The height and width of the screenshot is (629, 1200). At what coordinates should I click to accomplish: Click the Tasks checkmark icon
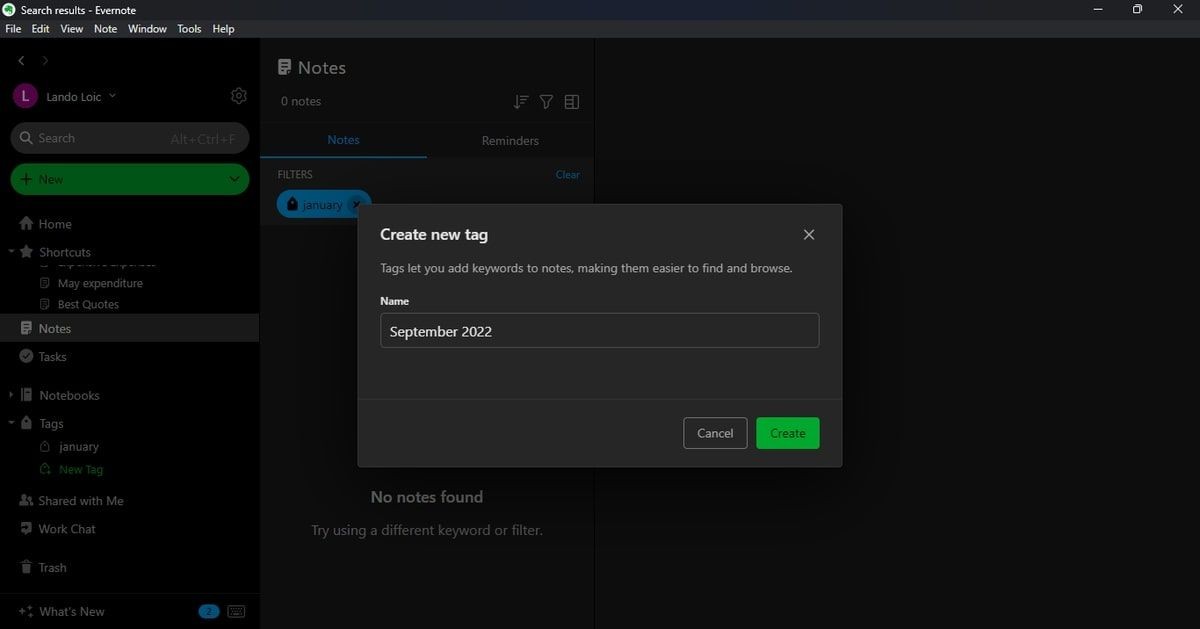coord(26,356)
